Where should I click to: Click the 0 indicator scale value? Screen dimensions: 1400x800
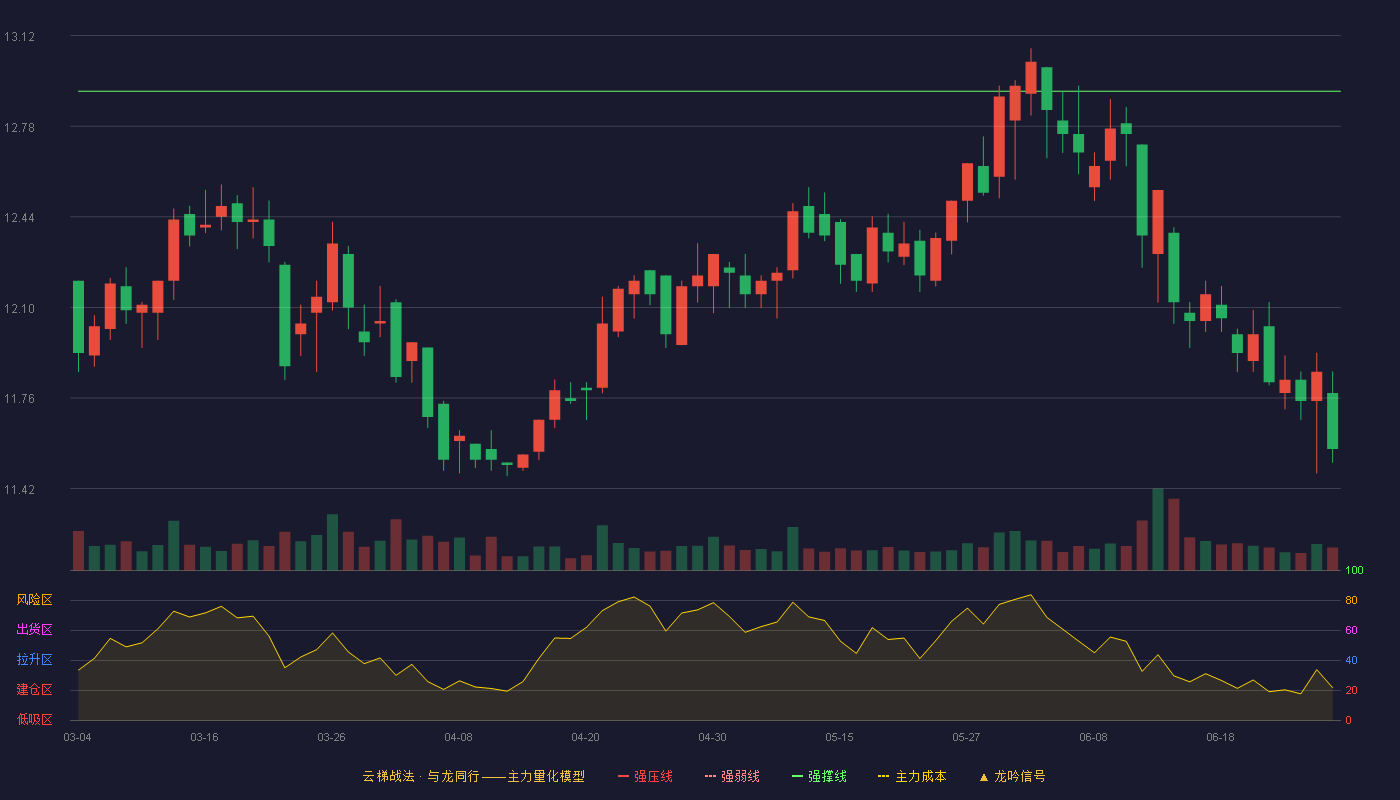point(1348,720)
